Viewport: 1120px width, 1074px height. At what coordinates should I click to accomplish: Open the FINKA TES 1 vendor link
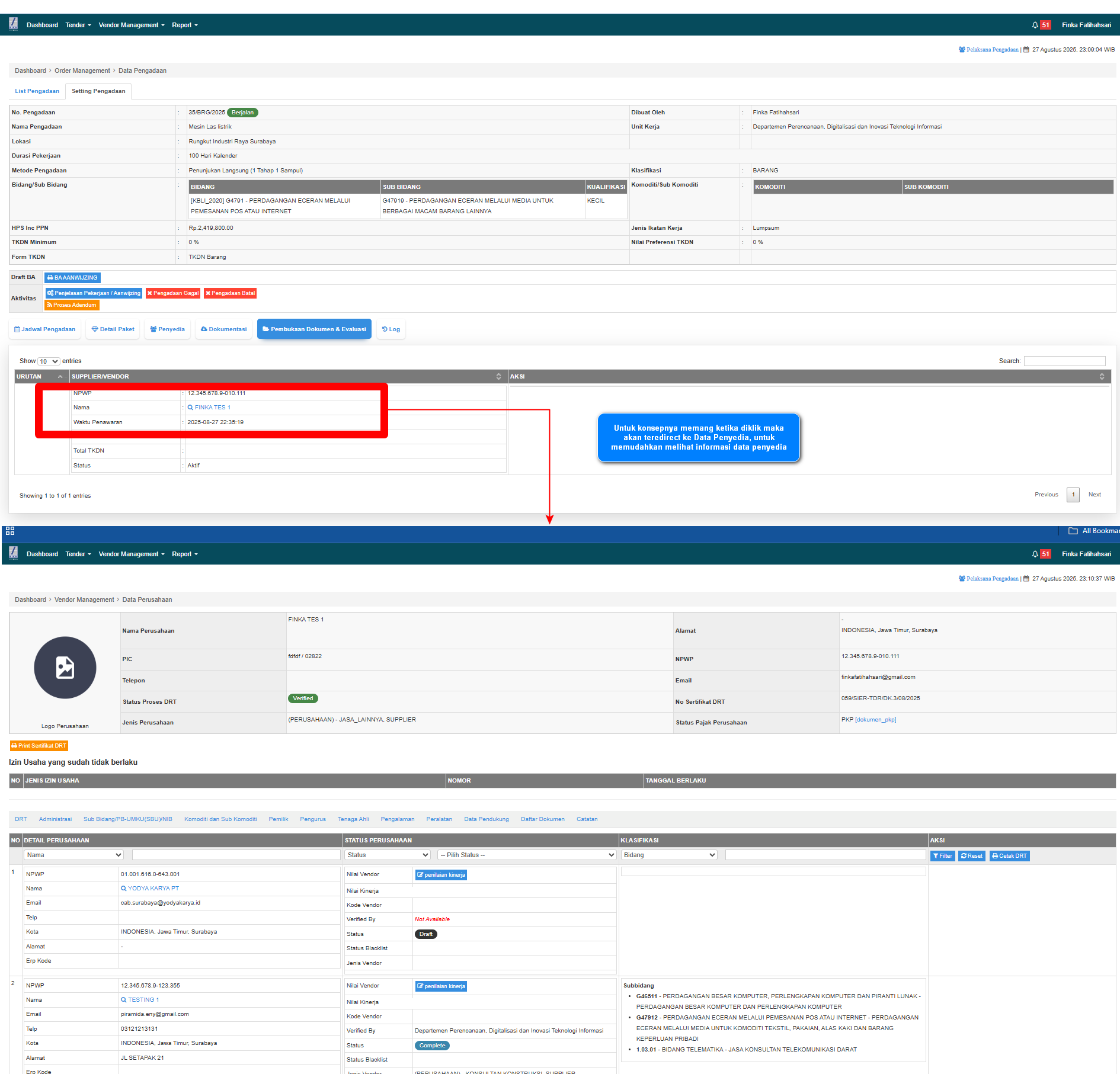(x=212, y=408)
